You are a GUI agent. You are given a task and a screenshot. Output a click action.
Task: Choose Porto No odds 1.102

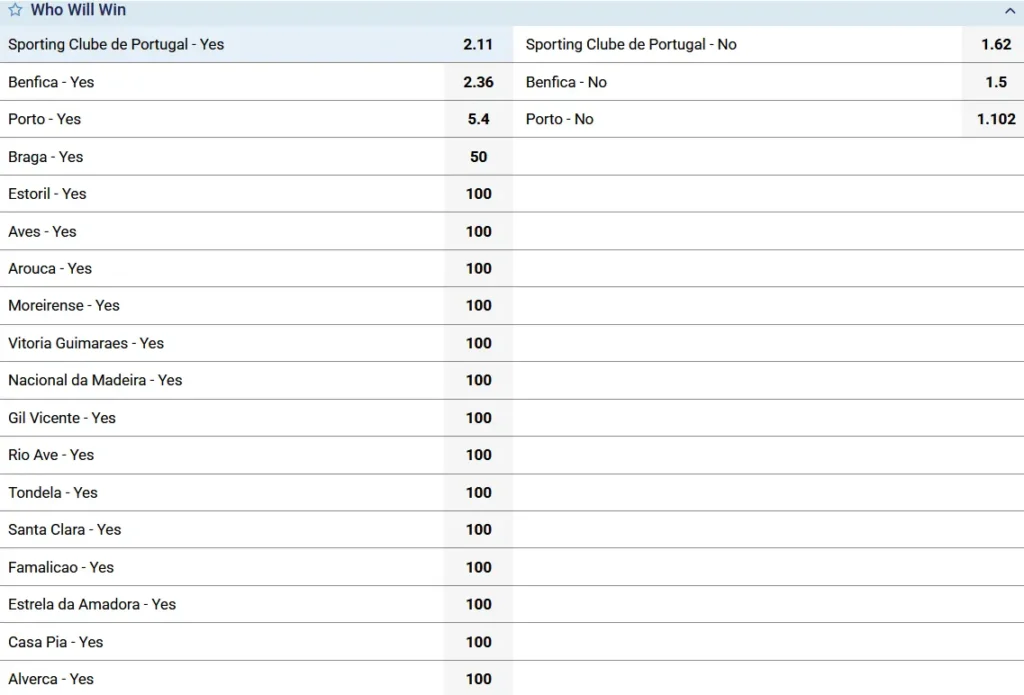click(x=995, y=119)
